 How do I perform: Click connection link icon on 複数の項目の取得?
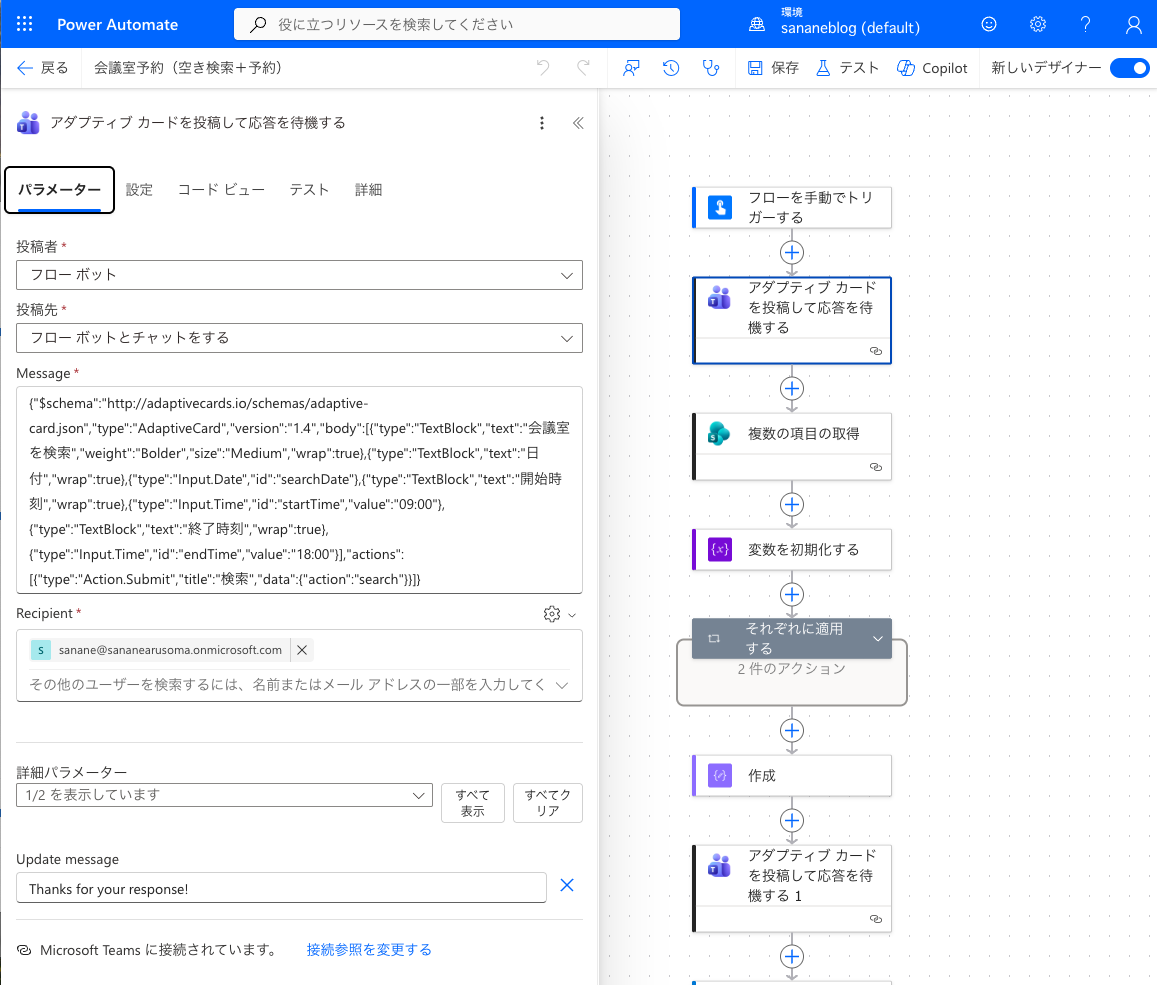pyautogui.click(x=876, y=467)
